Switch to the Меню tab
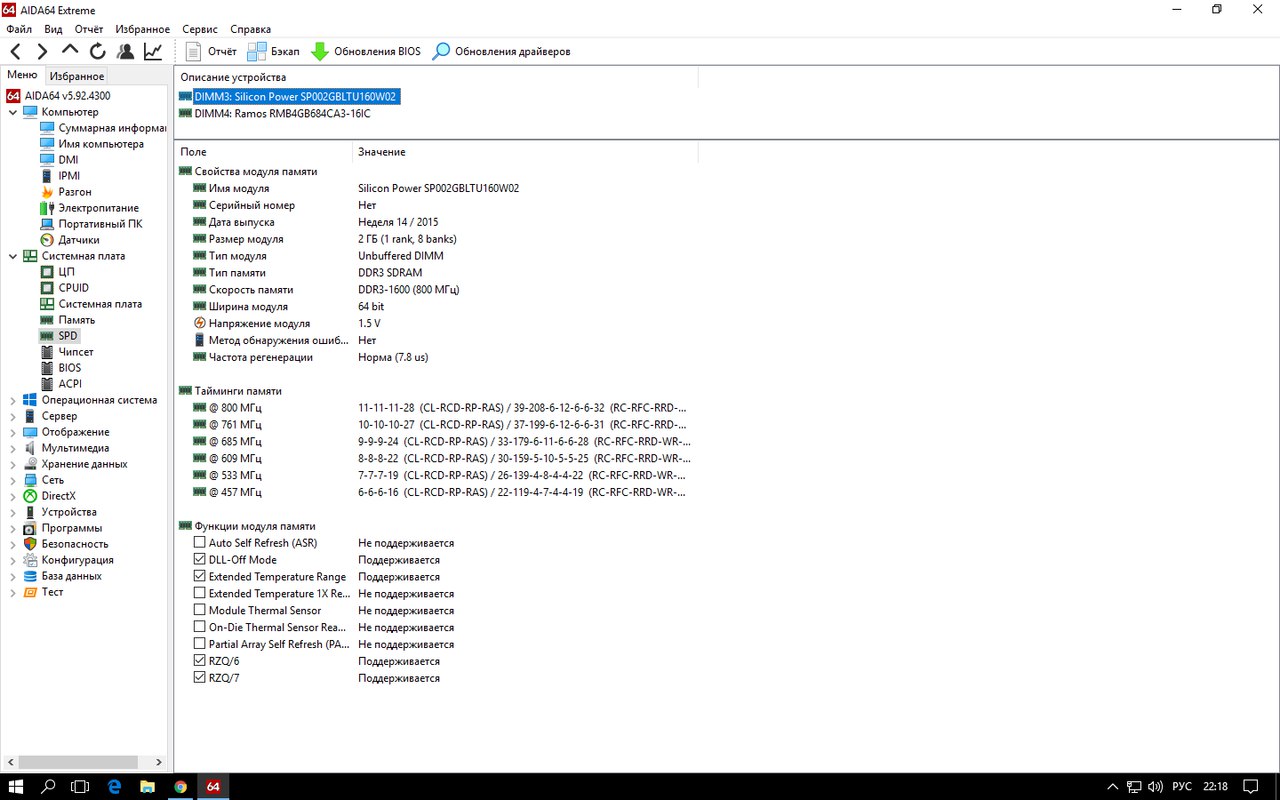The height and width of the screenshot is (800, 1280). tap(22, 75)
